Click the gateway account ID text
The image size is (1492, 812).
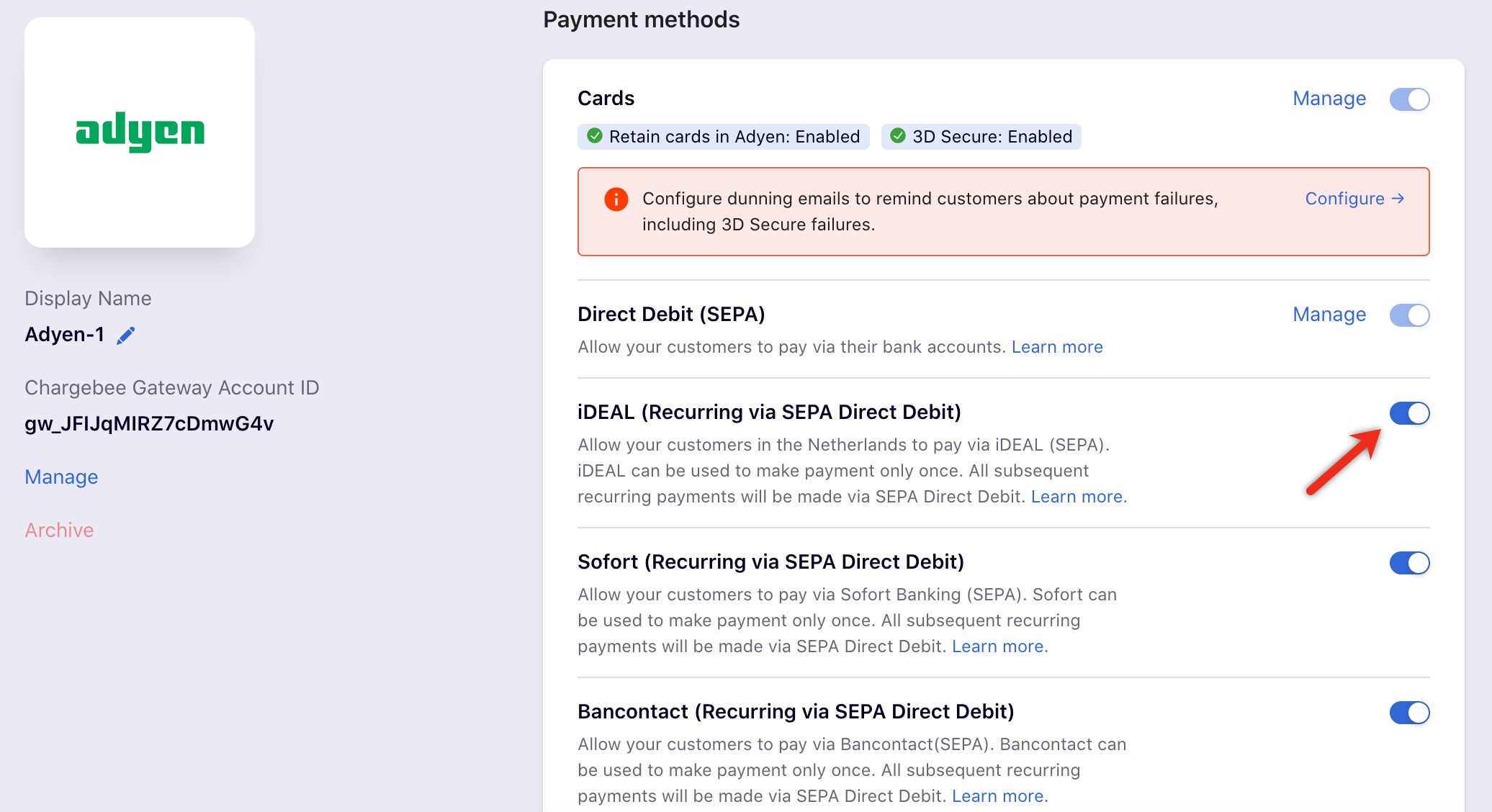(149, 424)
